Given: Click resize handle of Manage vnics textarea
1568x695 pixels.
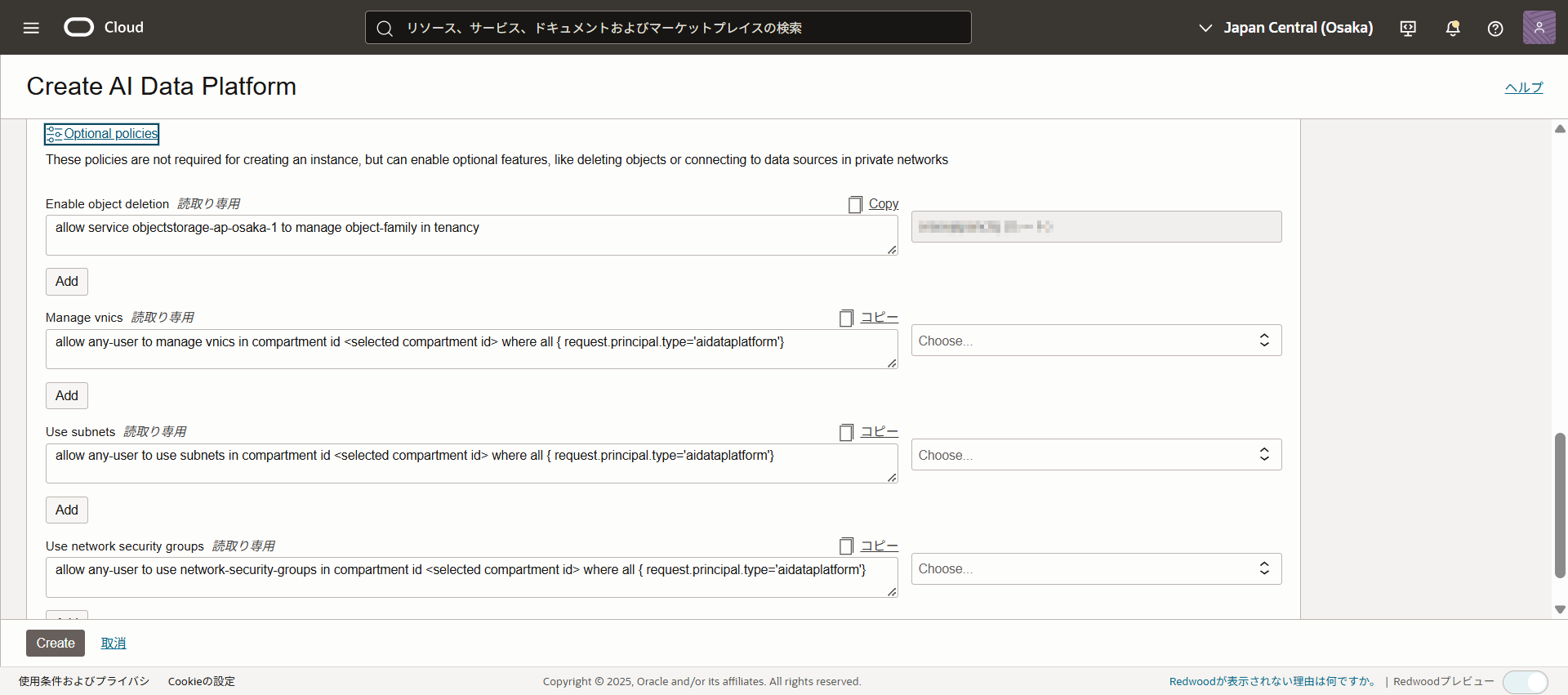Looking at the screenshot, I should (x=892, y=363).
